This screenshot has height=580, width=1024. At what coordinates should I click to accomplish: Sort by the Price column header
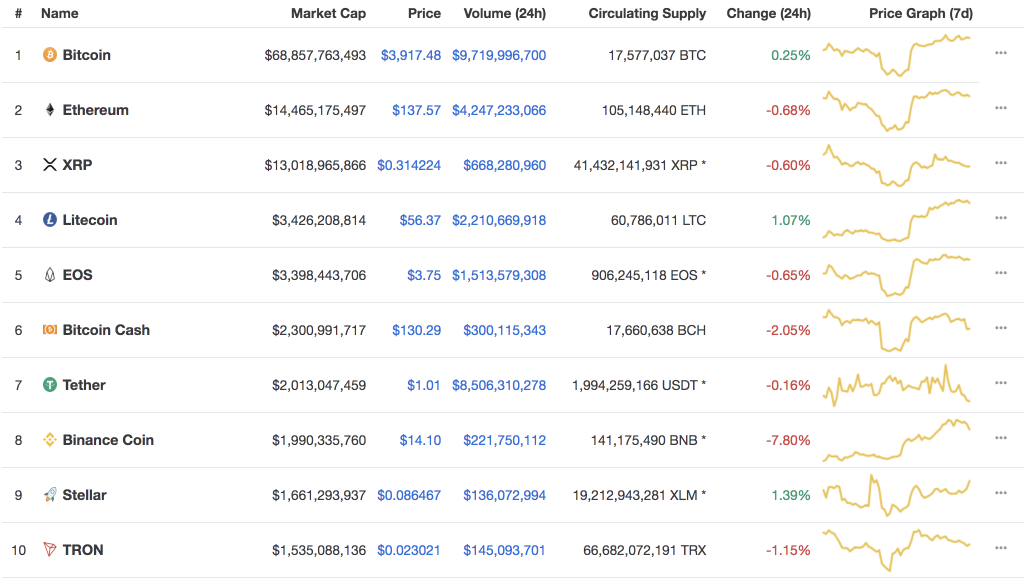(x=424, y=13)
